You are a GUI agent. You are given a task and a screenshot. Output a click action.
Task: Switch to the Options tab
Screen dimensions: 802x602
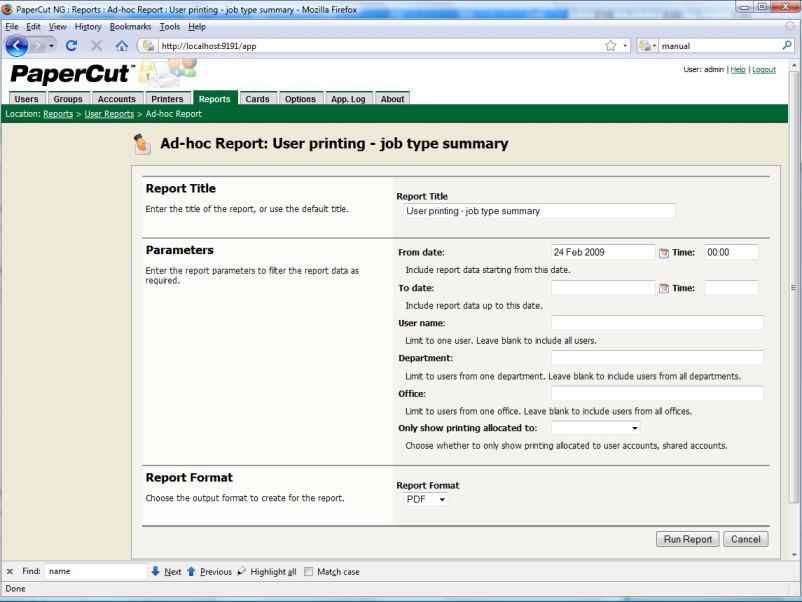click(x=300, y=99)
